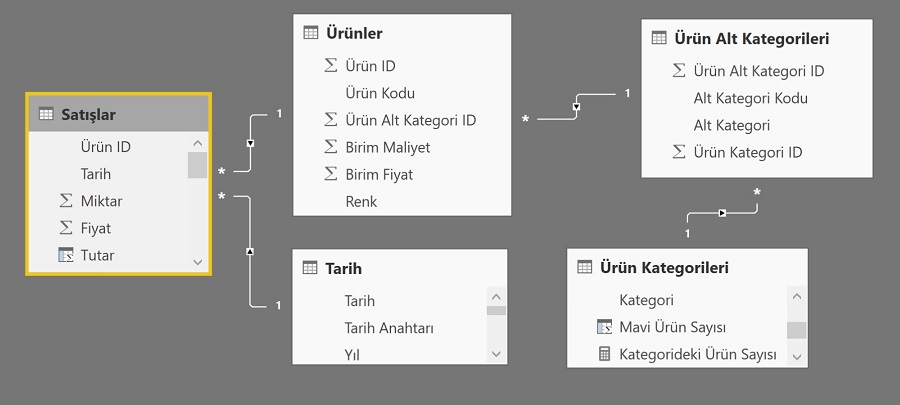Click the filter direction arrow on Tarih relationship
The height and width of the screenshot is (405, 900).
250,251
